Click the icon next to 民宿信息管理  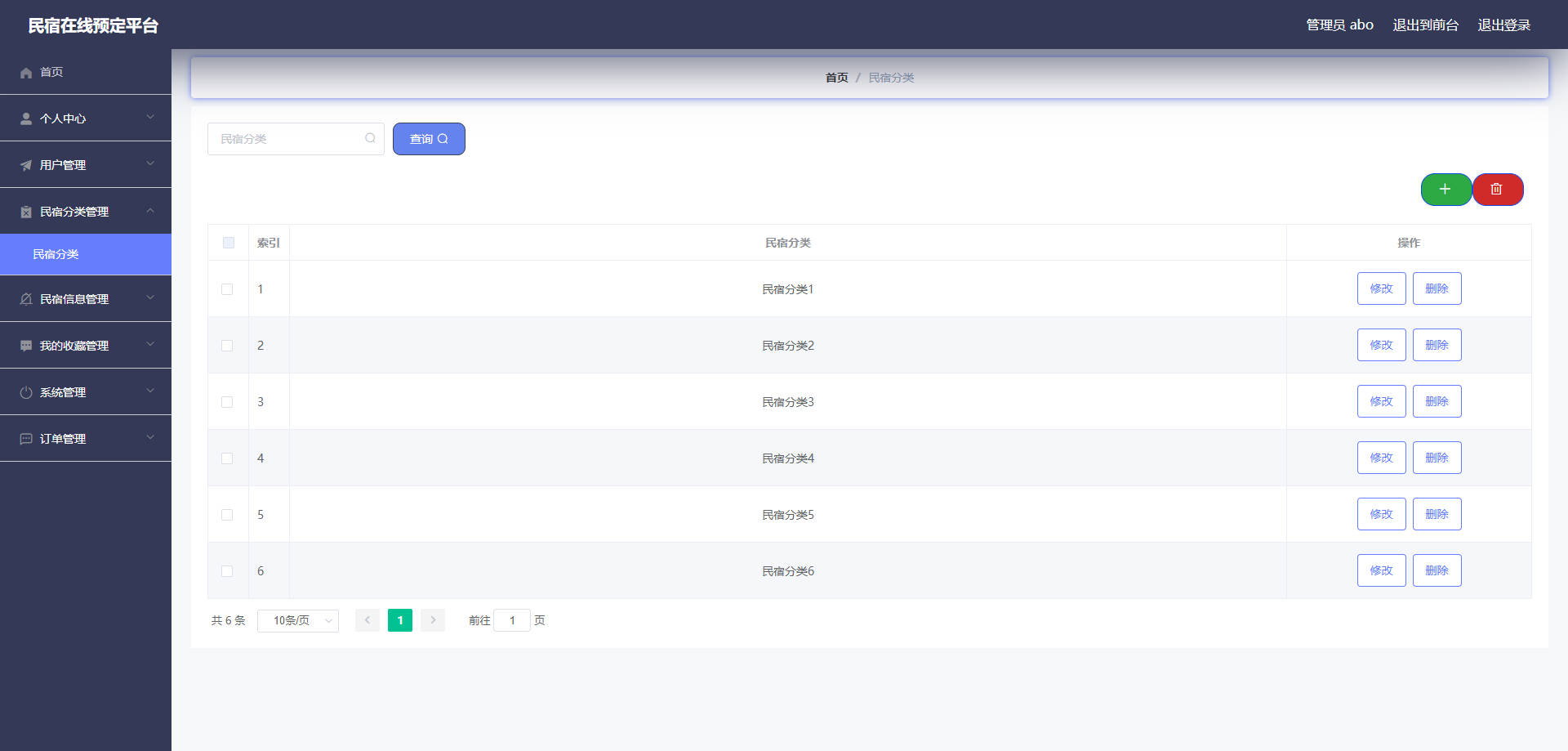click(x=26, y=299)
